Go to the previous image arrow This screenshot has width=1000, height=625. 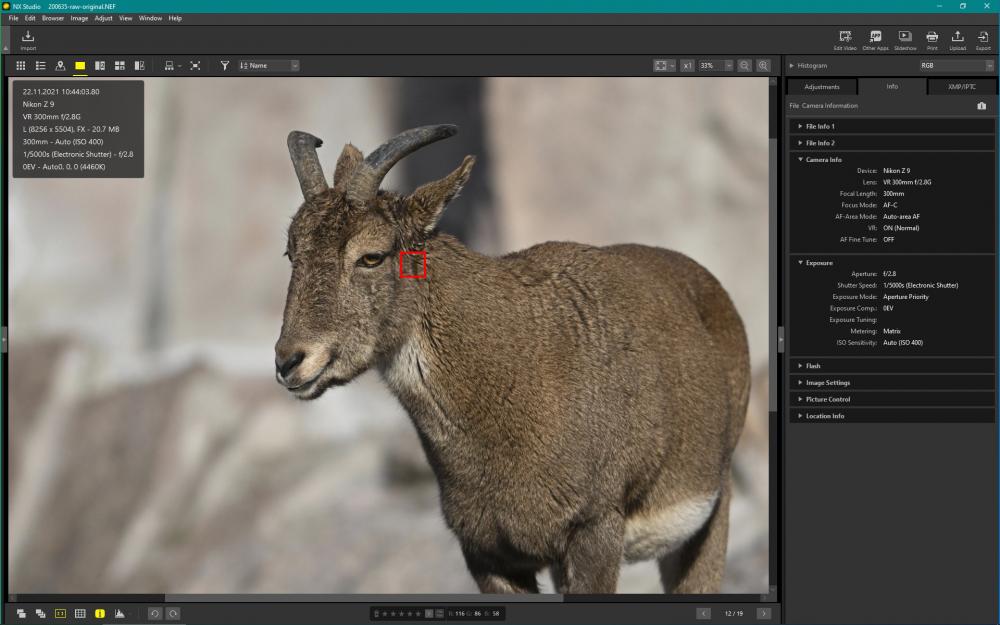click(703, 614)
